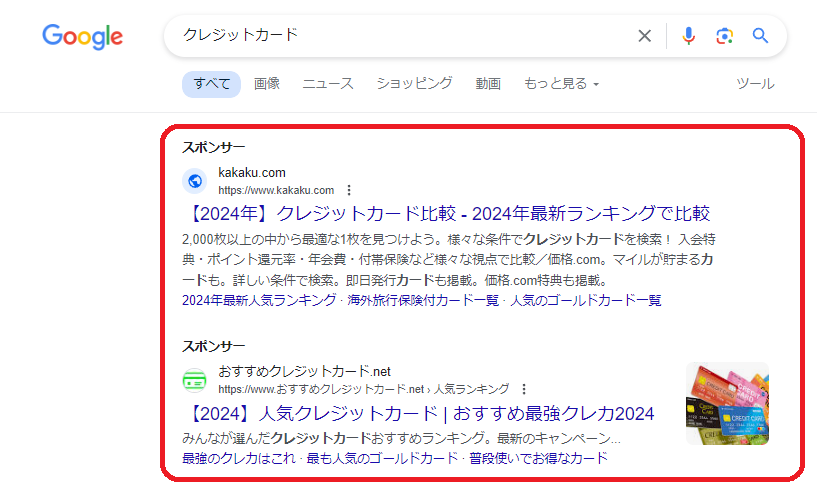Click the kakaku.com site name
The image size is (817, 487).
pyautogui.click(x=252, y=172)
